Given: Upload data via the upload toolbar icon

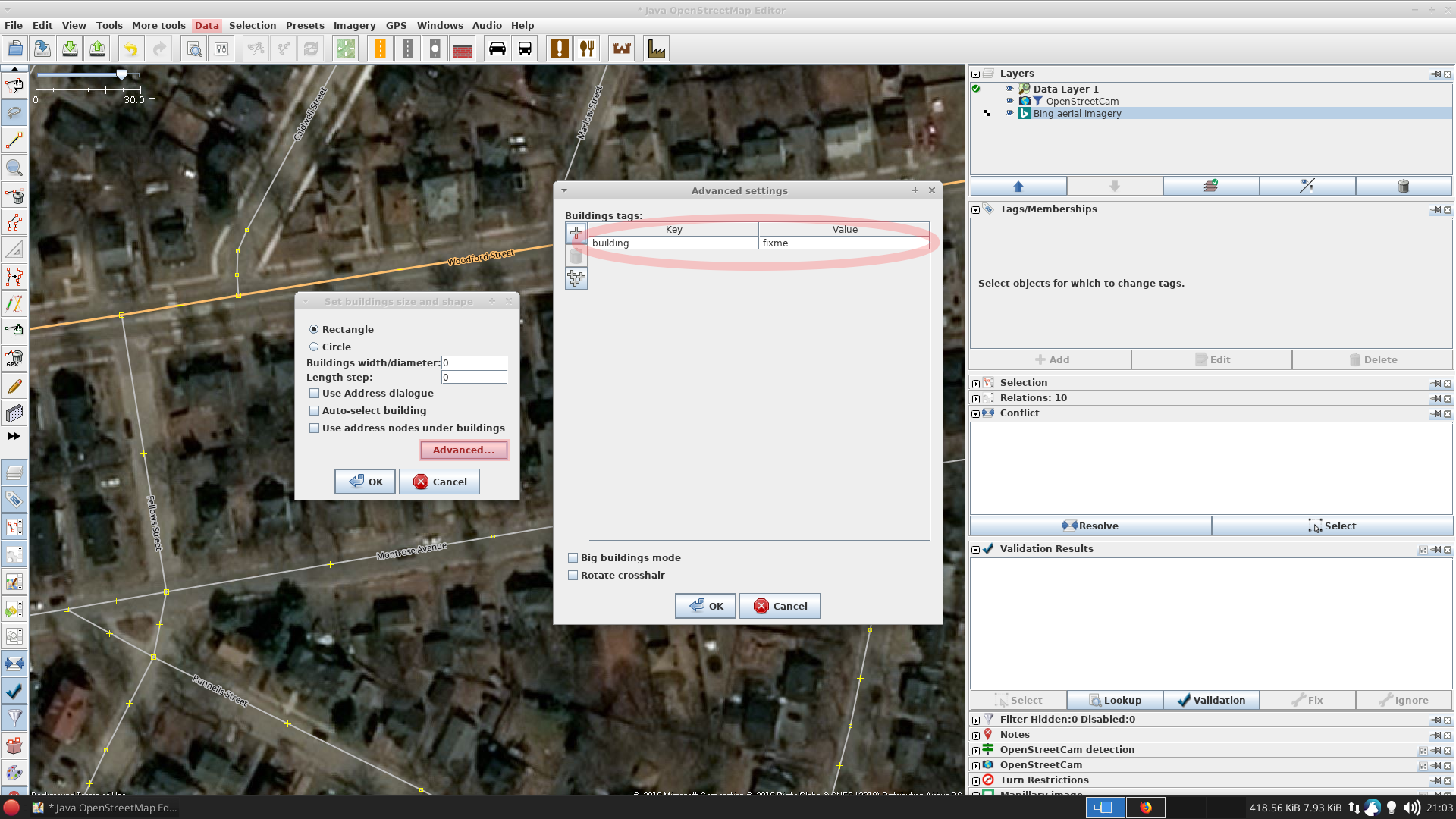Looking at the screenshot, I should (97, 48).
